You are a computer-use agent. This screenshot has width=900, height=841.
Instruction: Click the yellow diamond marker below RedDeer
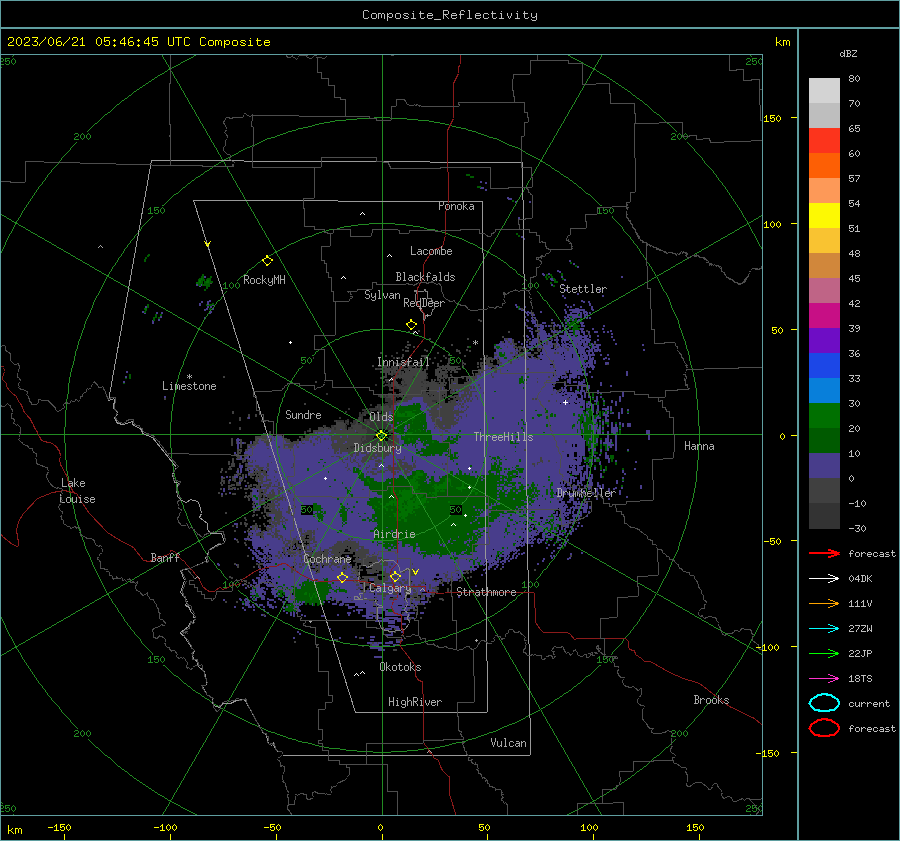(412, 324)
